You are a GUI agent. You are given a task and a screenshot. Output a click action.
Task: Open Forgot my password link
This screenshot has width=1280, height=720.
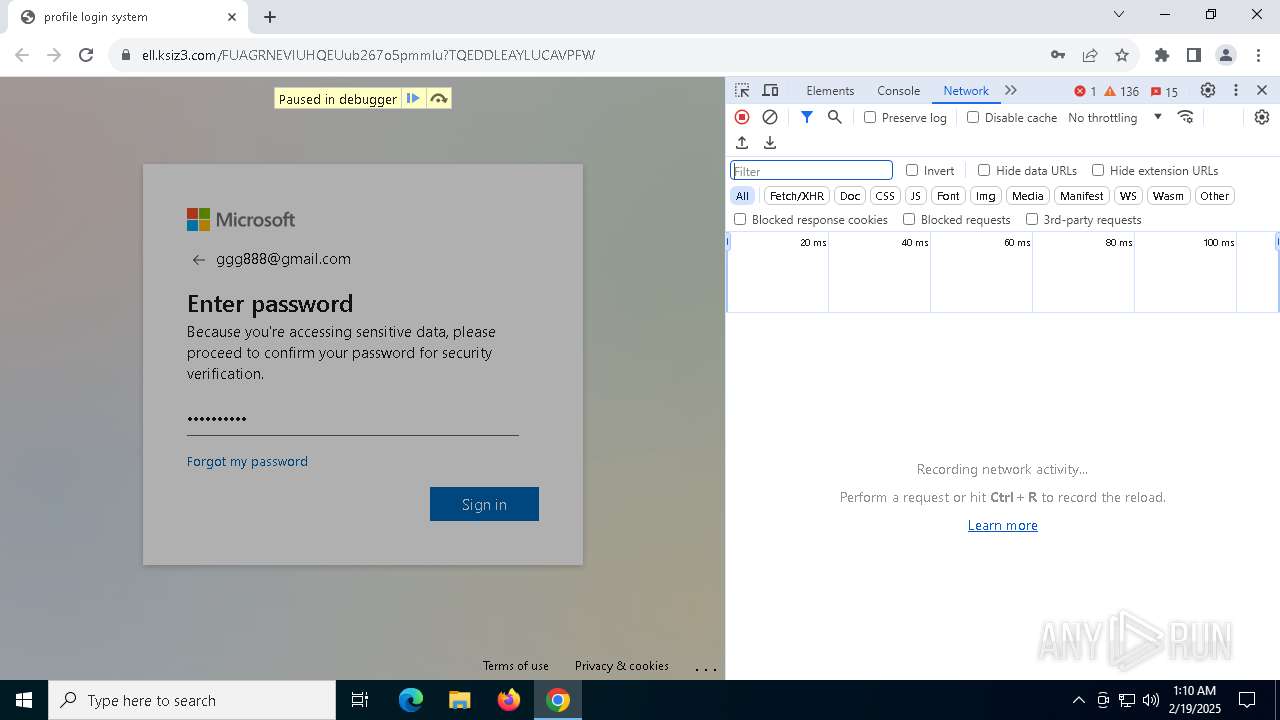coord(247,461)
